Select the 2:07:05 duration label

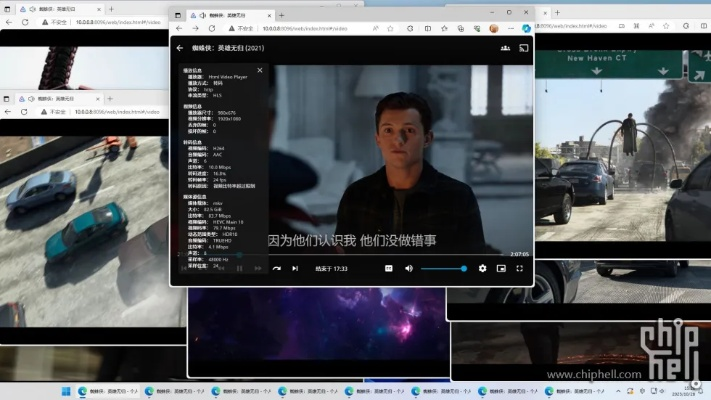click(520, 254)
